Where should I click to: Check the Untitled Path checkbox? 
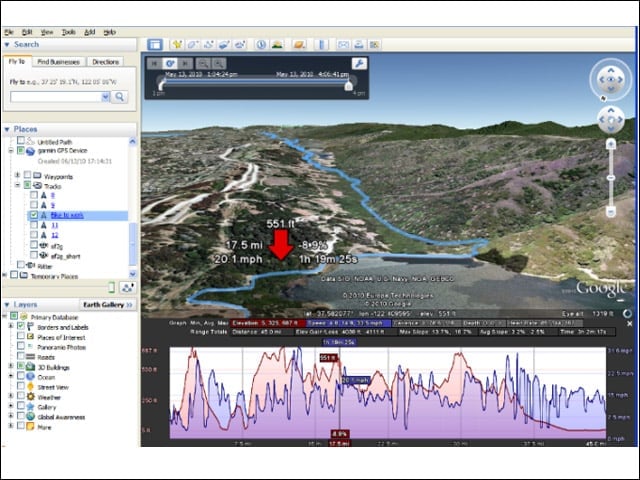point(20,141)
